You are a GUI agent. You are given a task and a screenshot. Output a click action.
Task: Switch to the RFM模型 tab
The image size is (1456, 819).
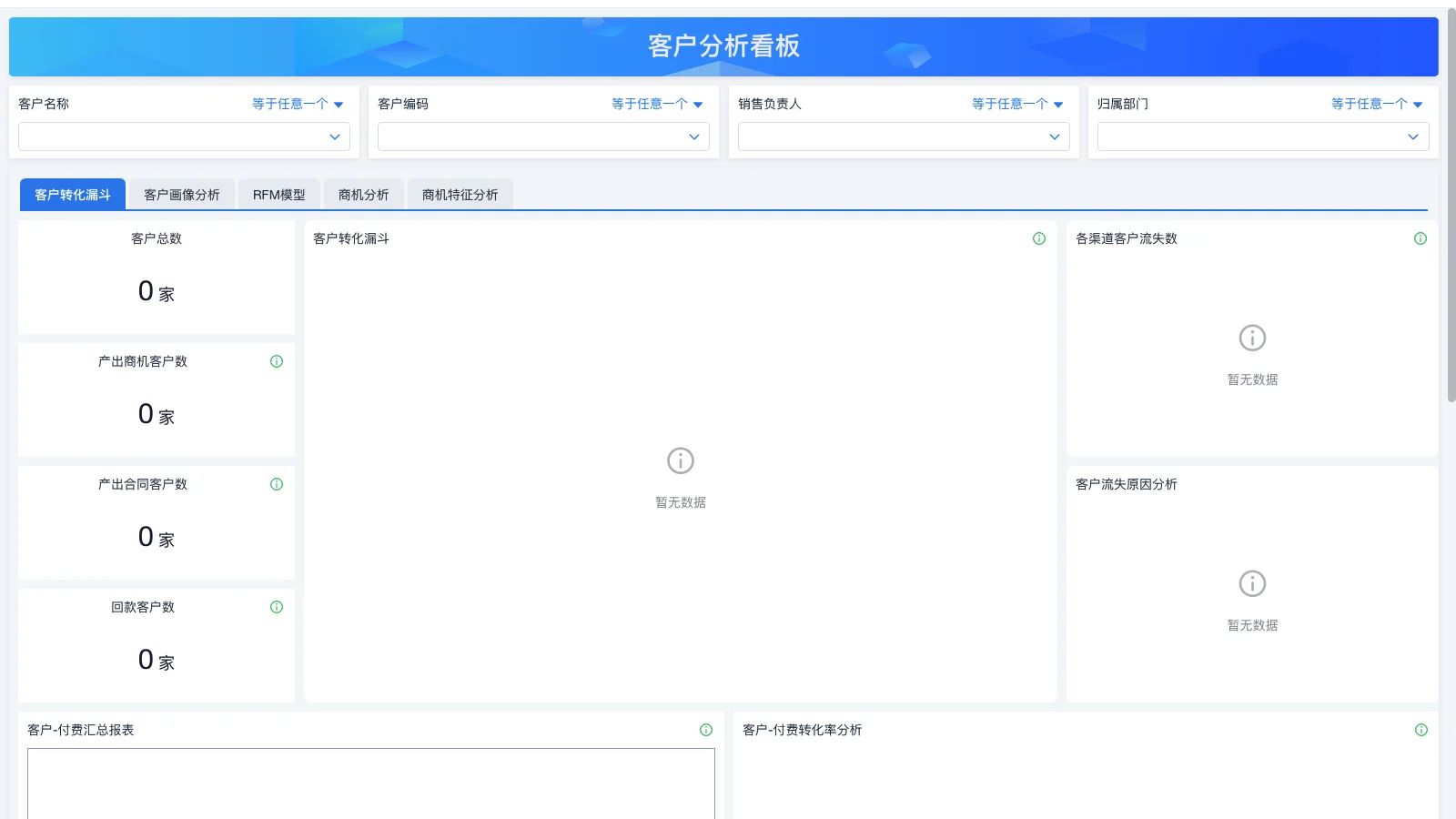278,194
